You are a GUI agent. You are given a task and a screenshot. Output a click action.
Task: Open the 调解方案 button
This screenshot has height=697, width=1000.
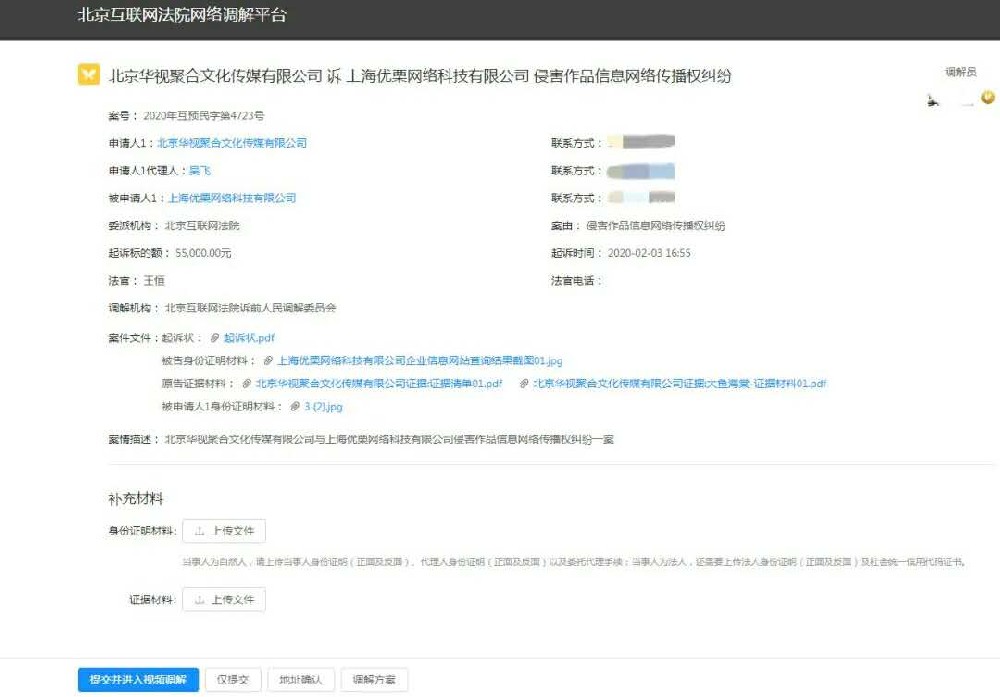point(374,680)
